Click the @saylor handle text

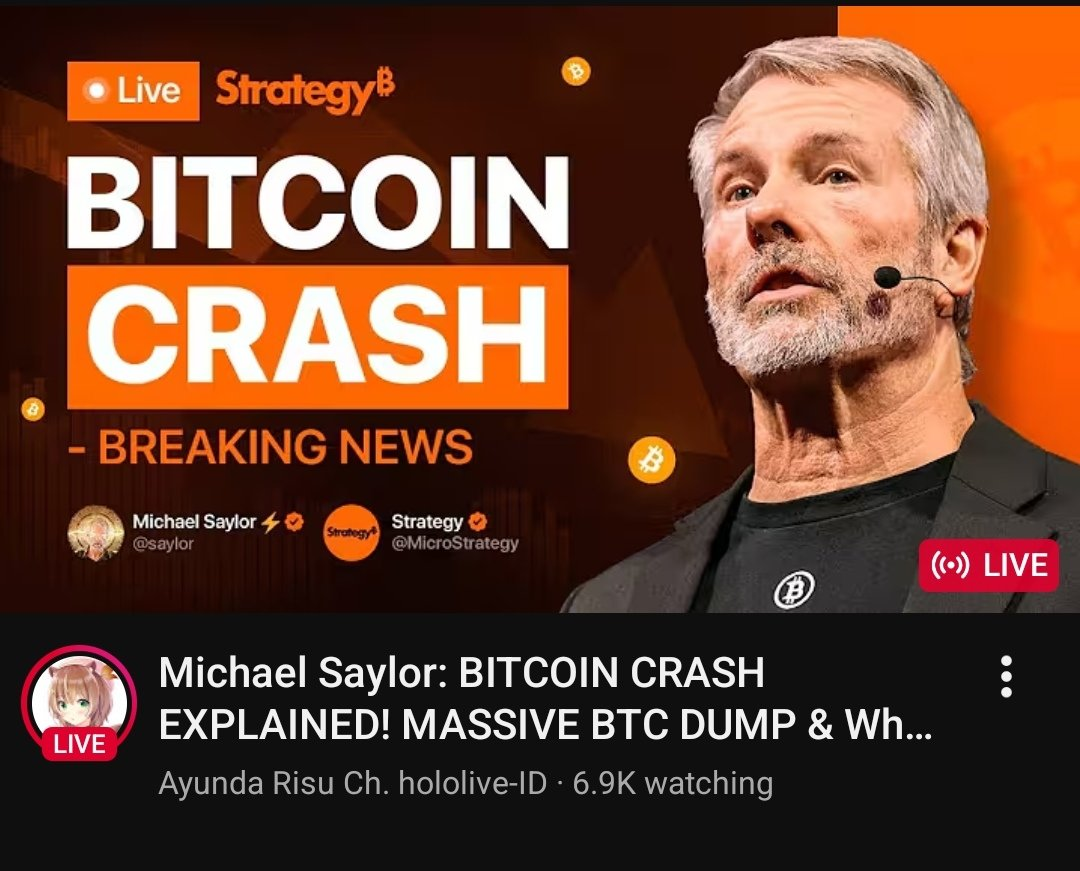click(x=163, y=544)
